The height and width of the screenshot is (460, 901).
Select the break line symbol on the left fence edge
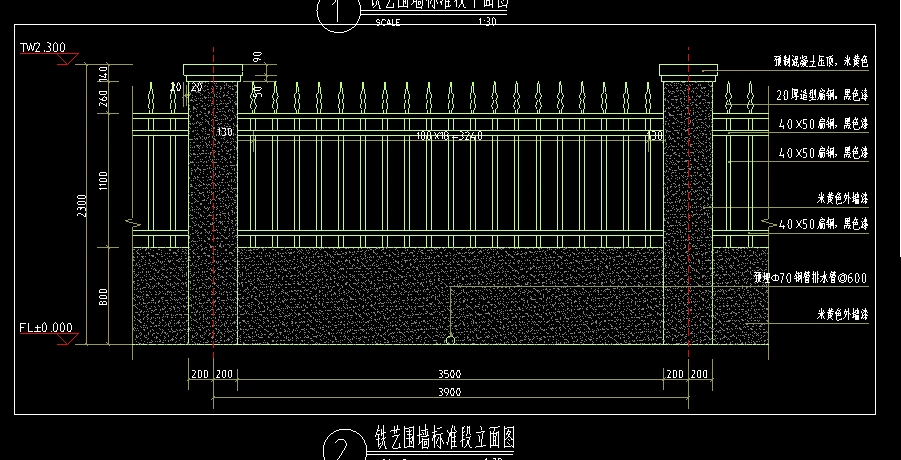133,220
